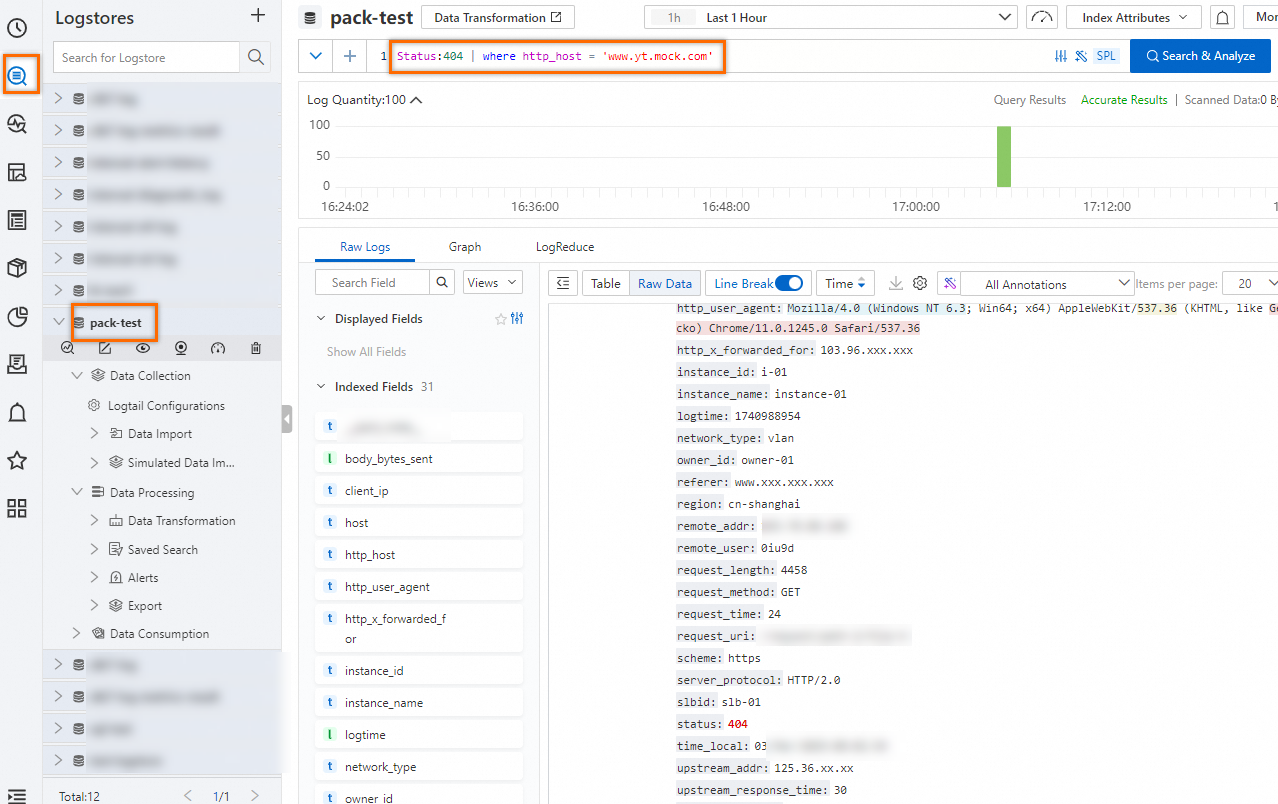Switch to the LogReduce tab
The image size is (1278, 804).
tap(565, 247)
